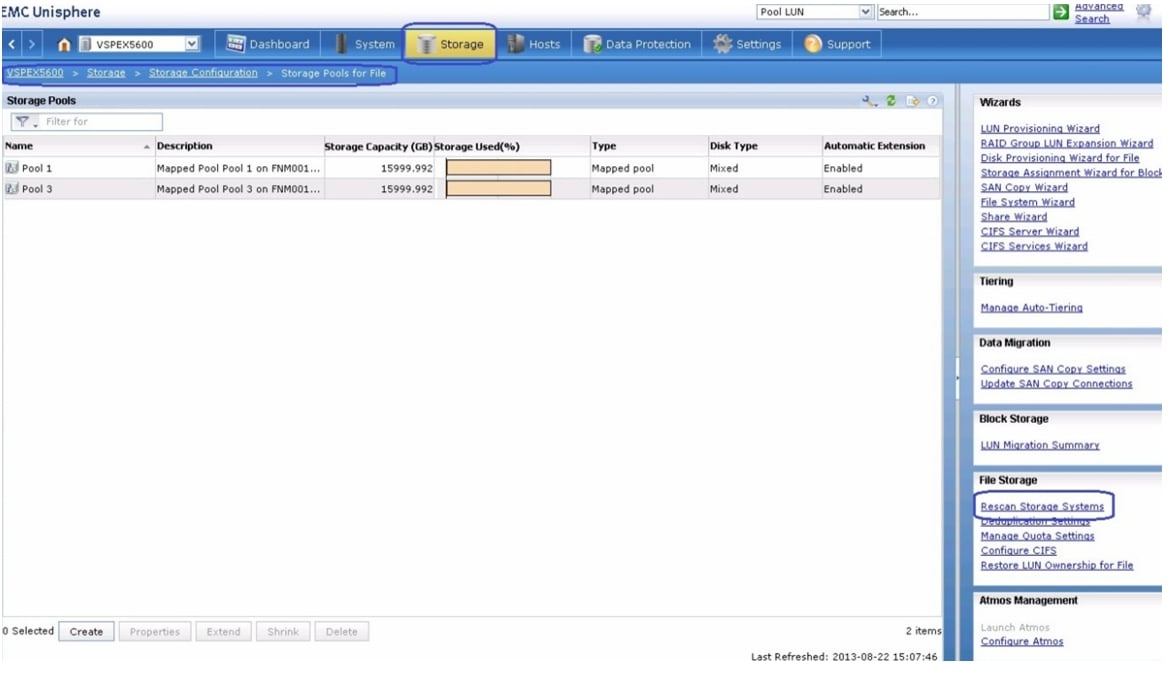Open the Dashboard tab

pos(267,44)
